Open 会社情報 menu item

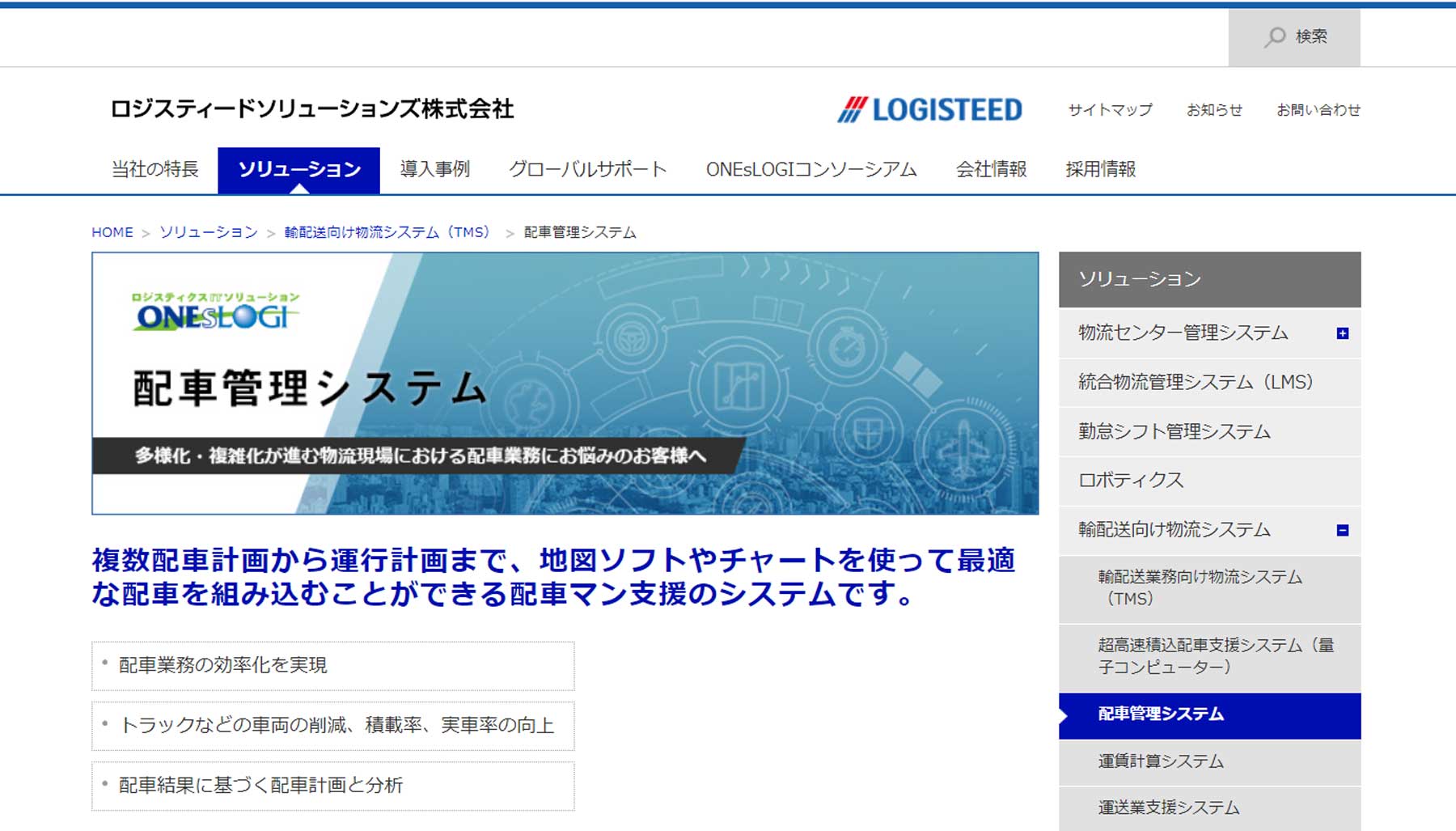point(991,169)
